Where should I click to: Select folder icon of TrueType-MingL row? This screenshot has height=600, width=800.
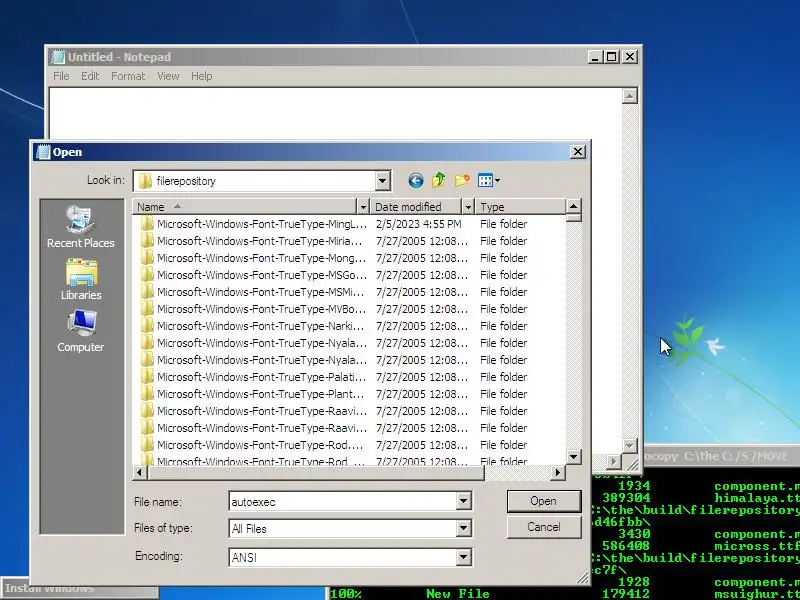pos(147,224)
